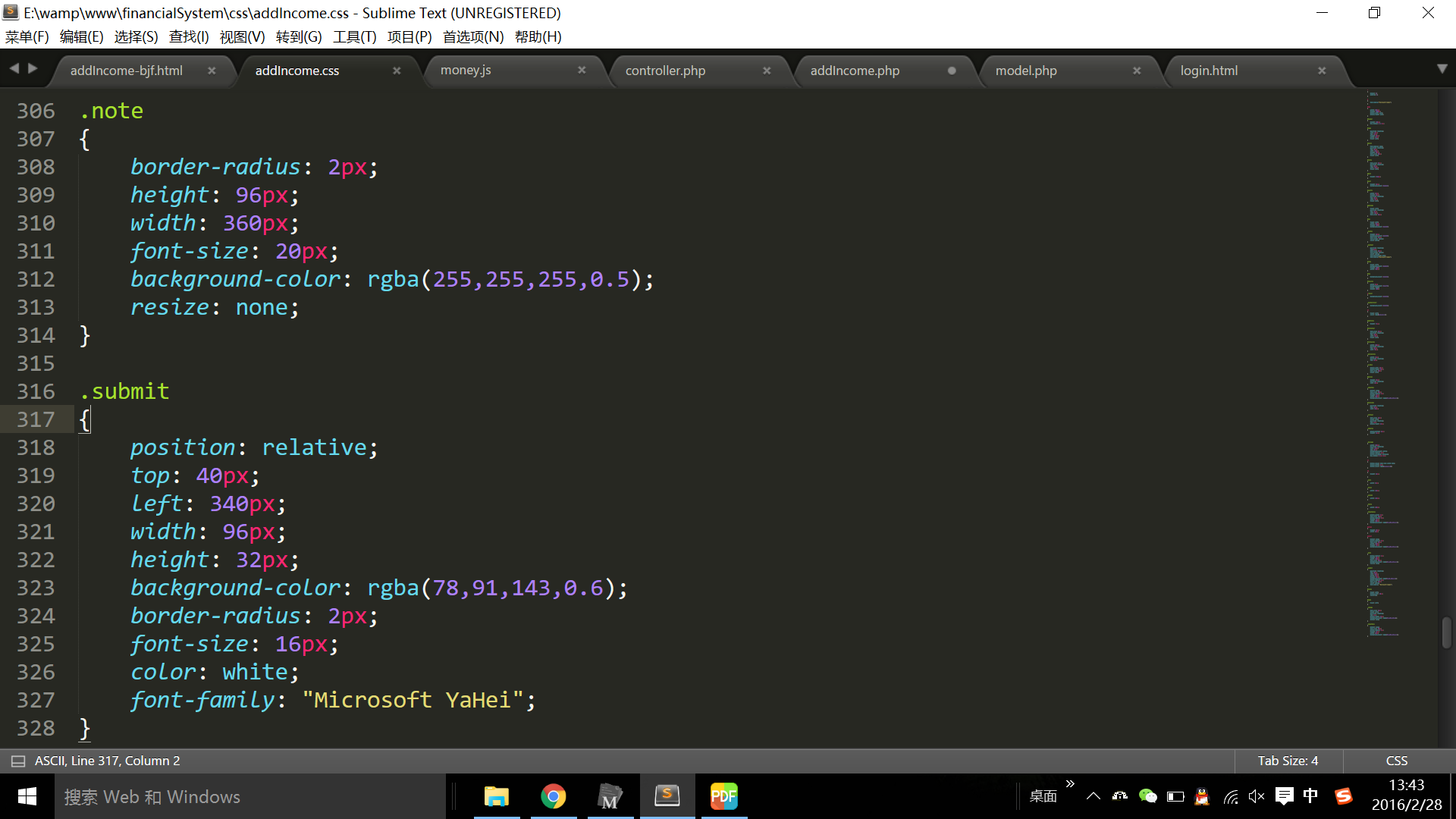Click line number 316 in gutter
Viewport: 1456px width, 819px height.
click(x=36, y=391)
